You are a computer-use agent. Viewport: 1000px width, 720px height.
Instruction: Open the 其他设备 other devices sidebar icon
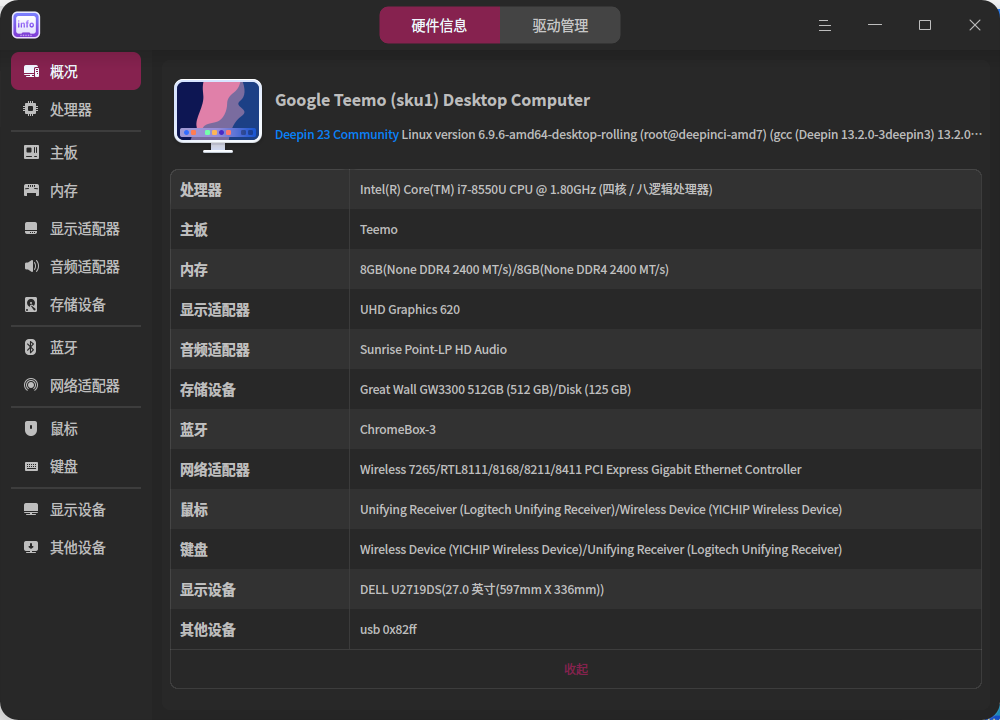click(31, 547)
